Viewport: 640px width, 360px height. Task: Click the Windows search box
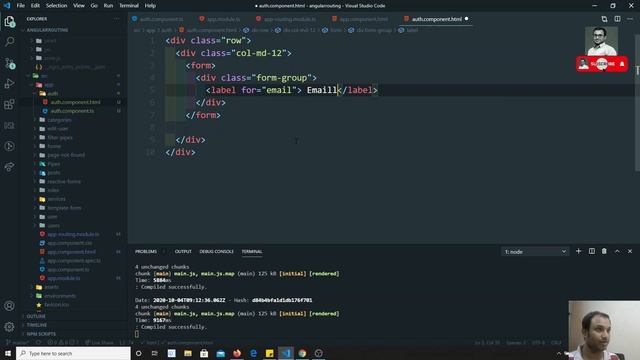tap(73, 353)
